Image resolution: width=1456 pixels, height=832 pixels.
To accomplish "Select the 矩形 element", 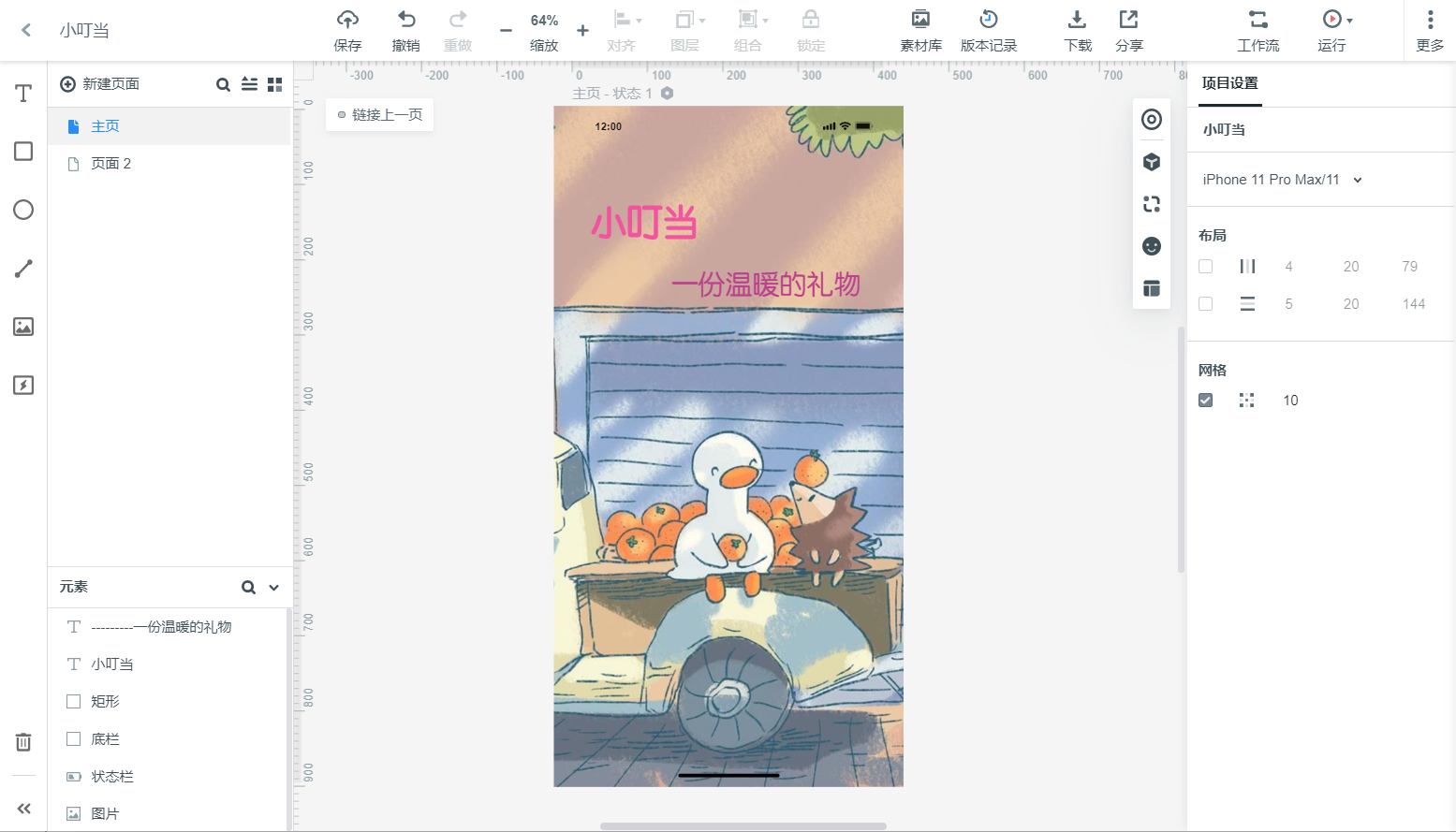I will (x=168, y=702).
